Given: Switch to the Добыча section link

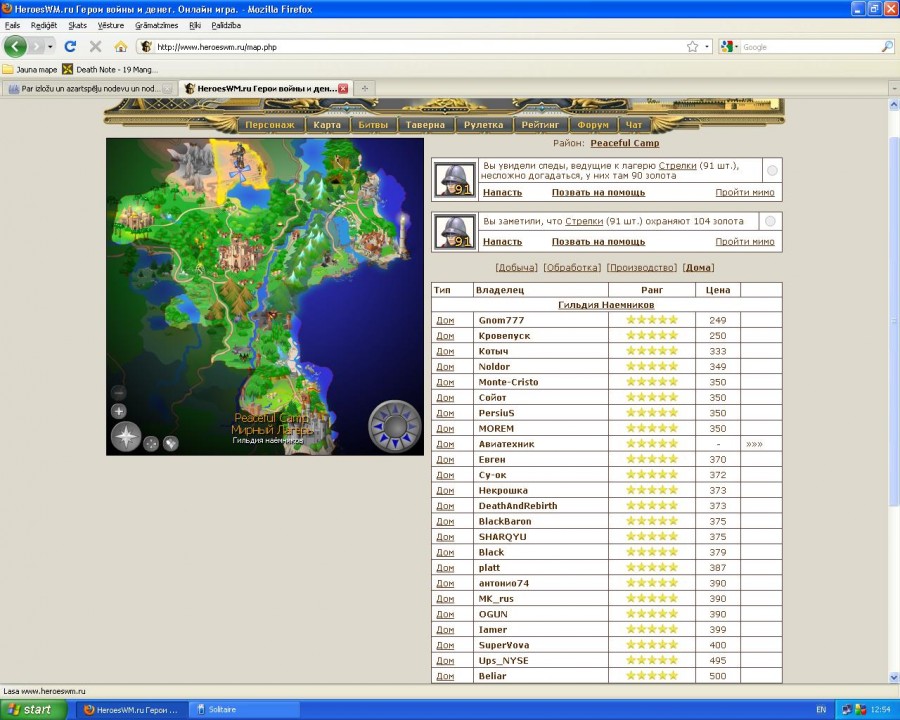Looking at the screenshot, I should tap(517, 268).
